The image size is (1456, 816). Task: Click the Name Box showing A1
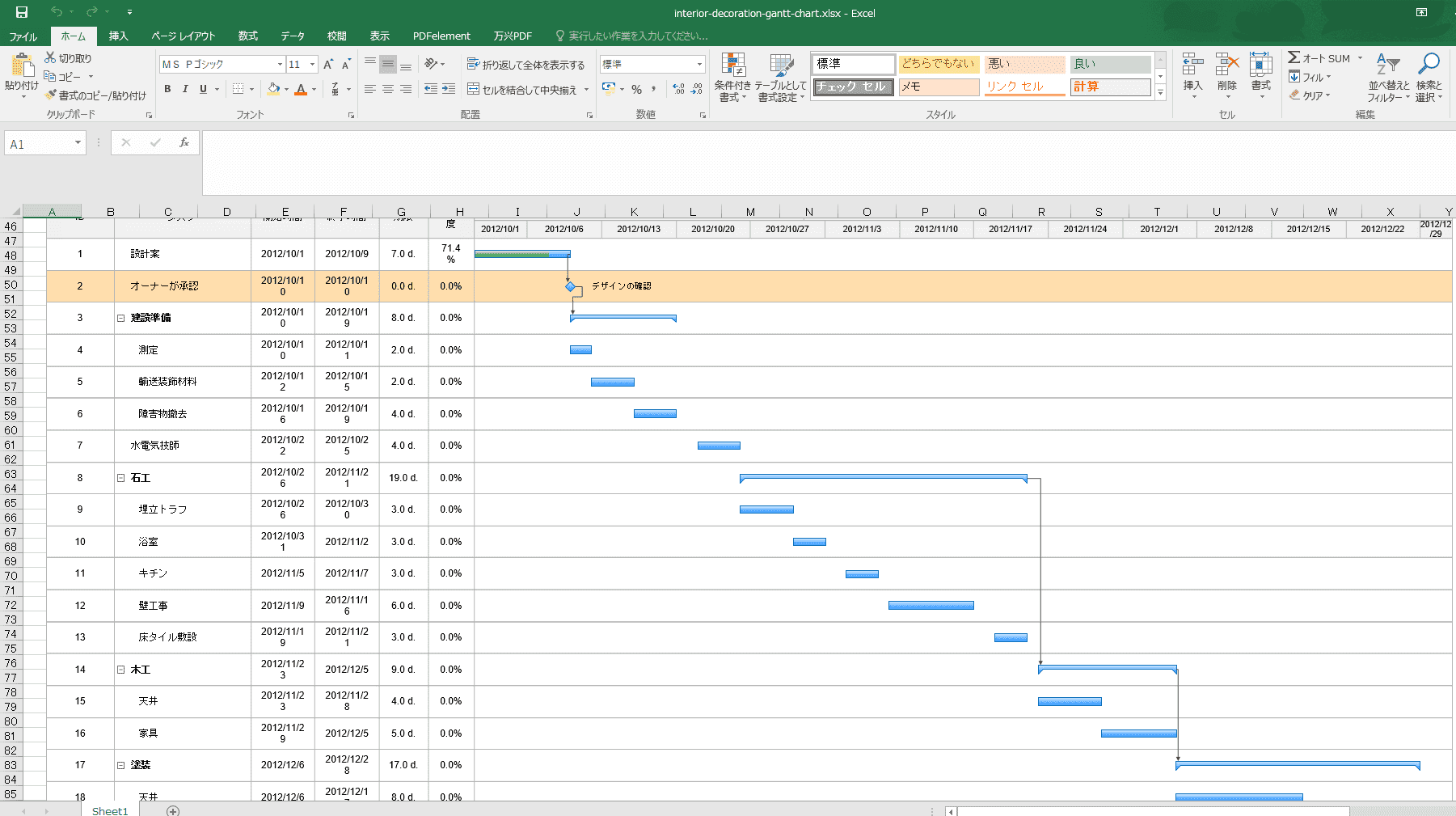pos(39,144)
